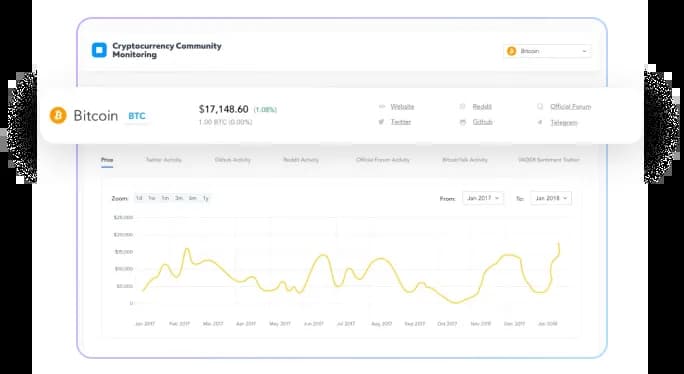
Task: Switch to the BitcoinTalk Activity tab
Action: [x=465, y=160]
